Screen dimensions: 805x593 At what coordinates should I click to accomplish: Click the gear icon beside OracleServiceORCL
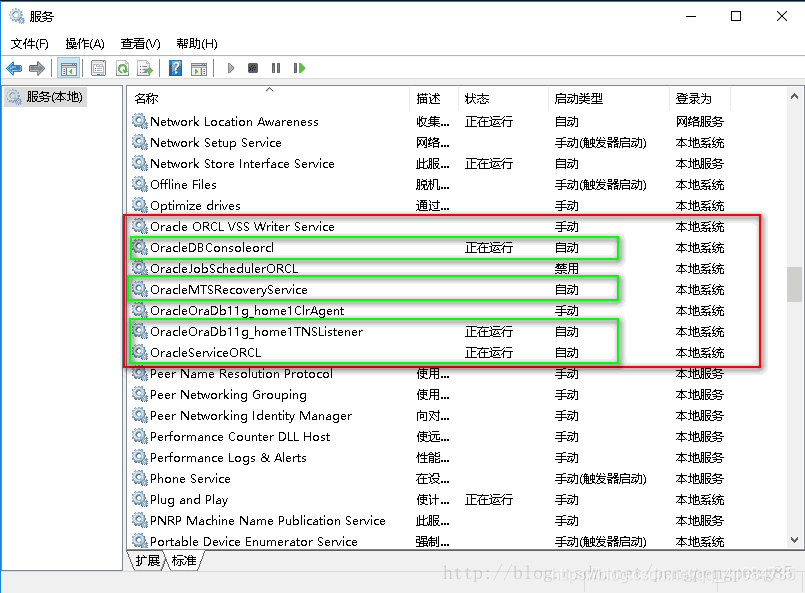(140, 352)
